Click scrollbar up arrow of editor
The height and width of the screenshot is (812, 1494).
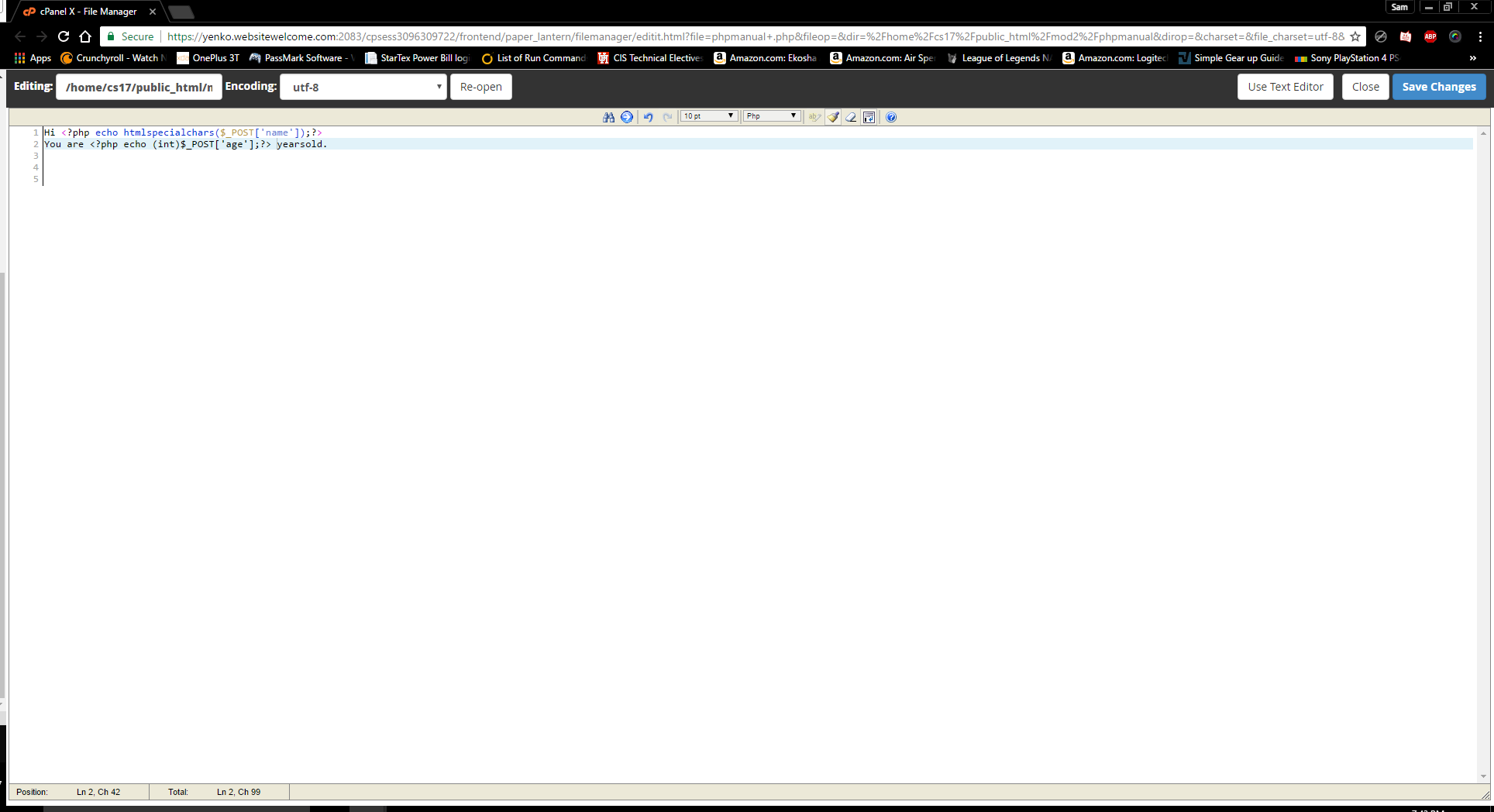point(1483,133)
